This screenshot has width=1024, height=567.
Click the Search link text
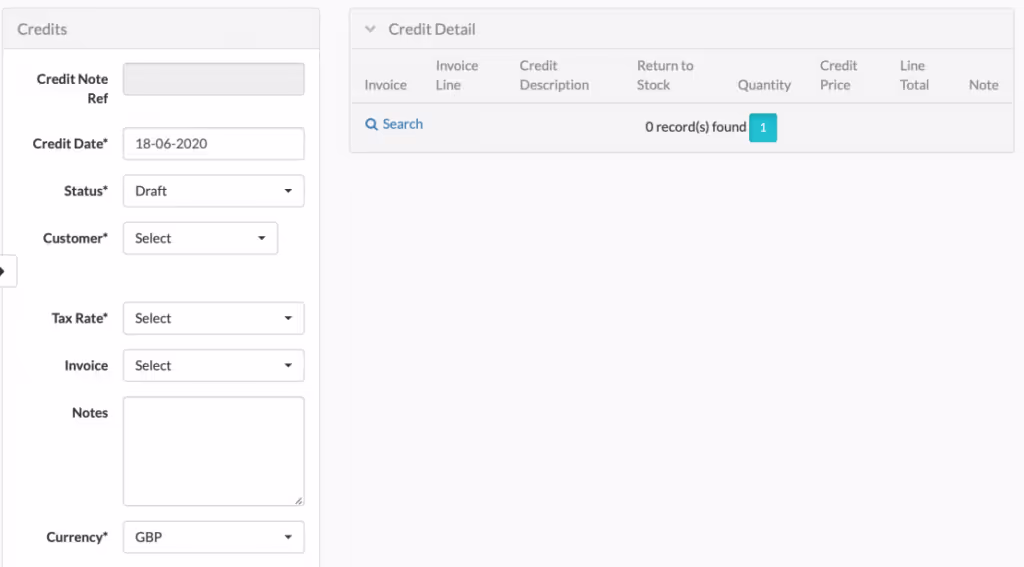(402, 124)
